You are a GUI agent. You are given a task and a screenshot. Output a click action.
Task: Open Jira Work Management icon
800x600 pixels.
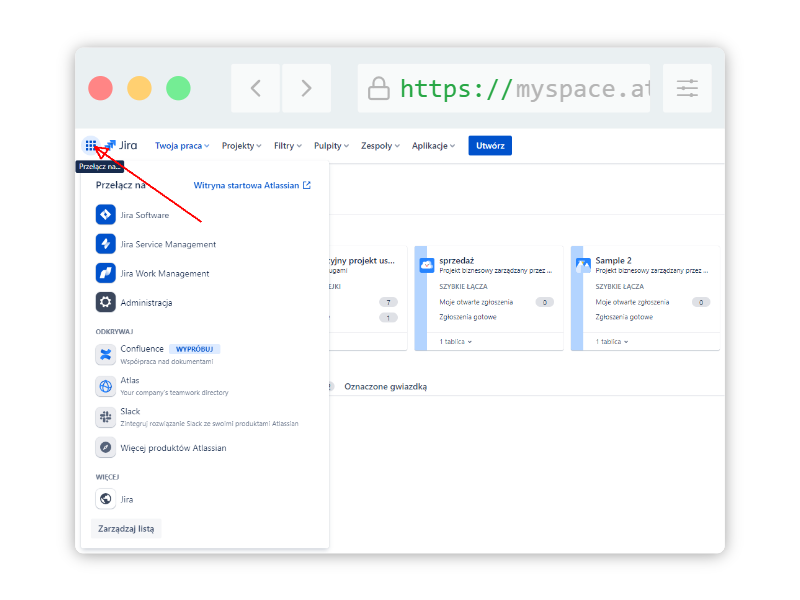pos(106,273)
